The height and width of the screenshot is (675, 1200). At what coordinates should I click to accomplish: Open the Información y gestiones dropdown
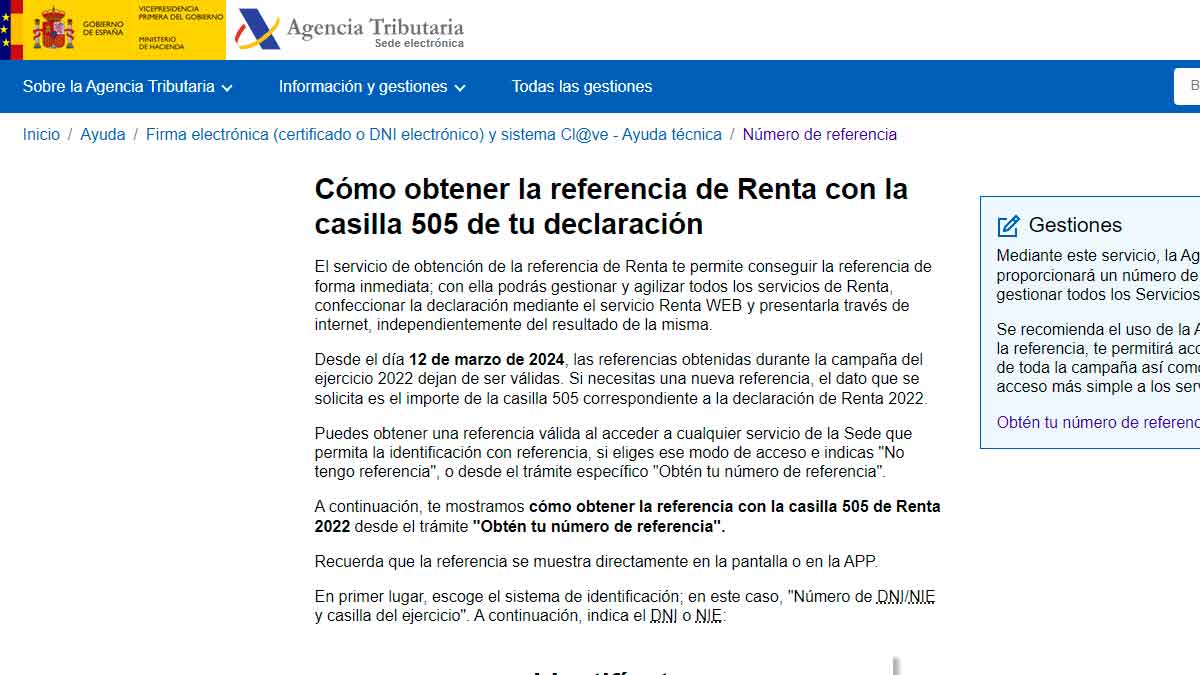(x=366, y=87)
